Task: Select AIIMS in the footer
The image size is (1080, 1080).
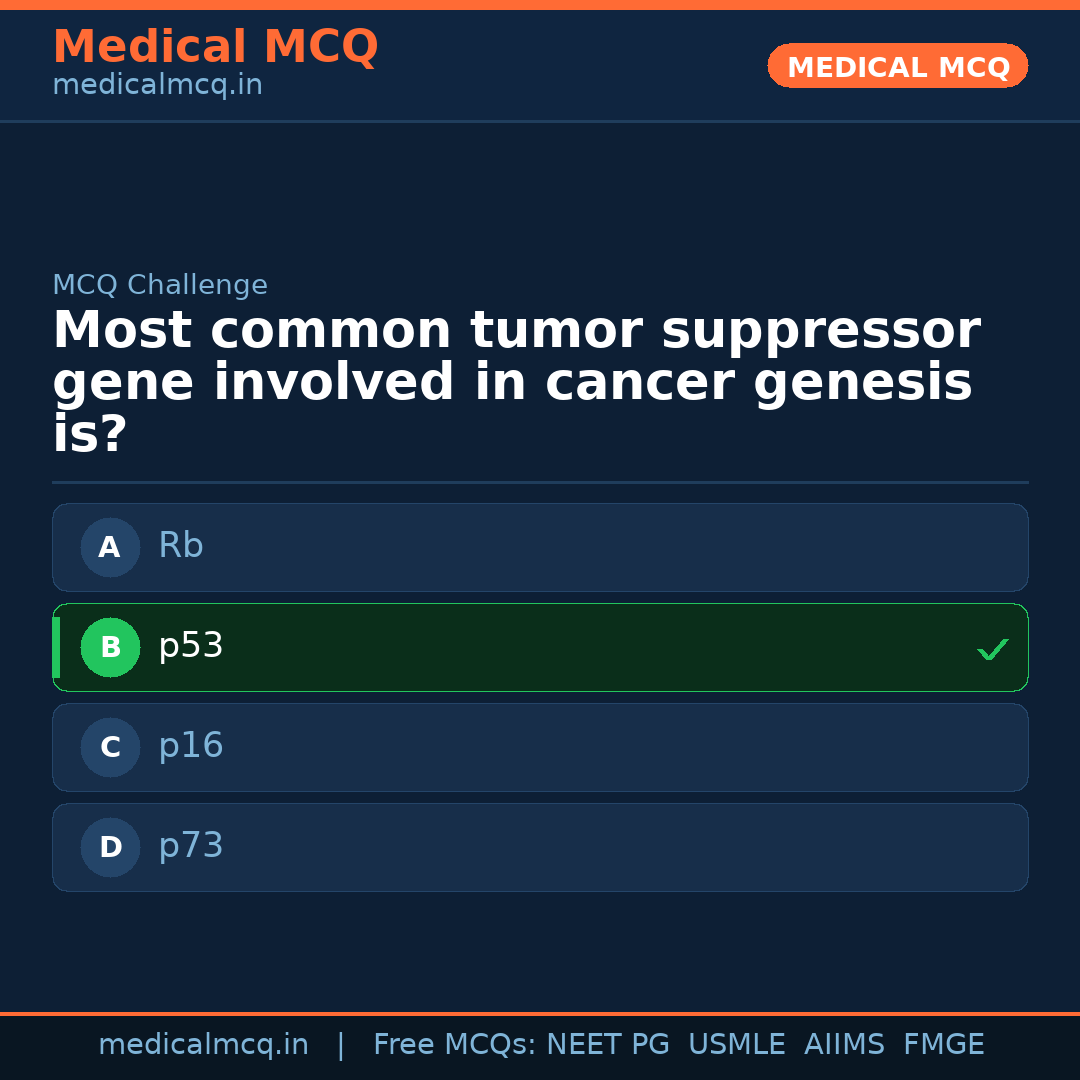Action: pyautogui.click(x=844, y=1045)
